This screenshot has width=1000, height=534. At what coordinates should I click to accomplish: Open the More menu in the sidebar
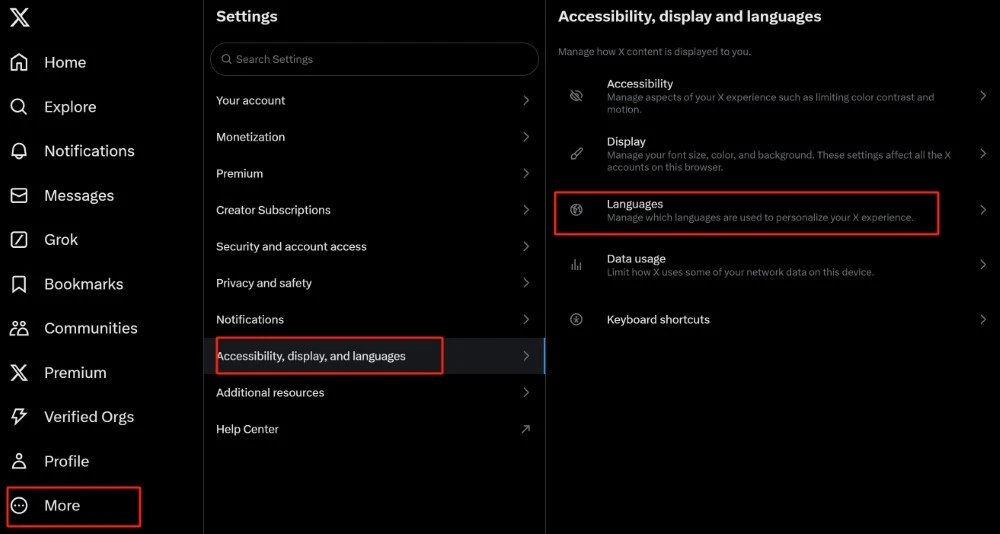coord(73,507)
